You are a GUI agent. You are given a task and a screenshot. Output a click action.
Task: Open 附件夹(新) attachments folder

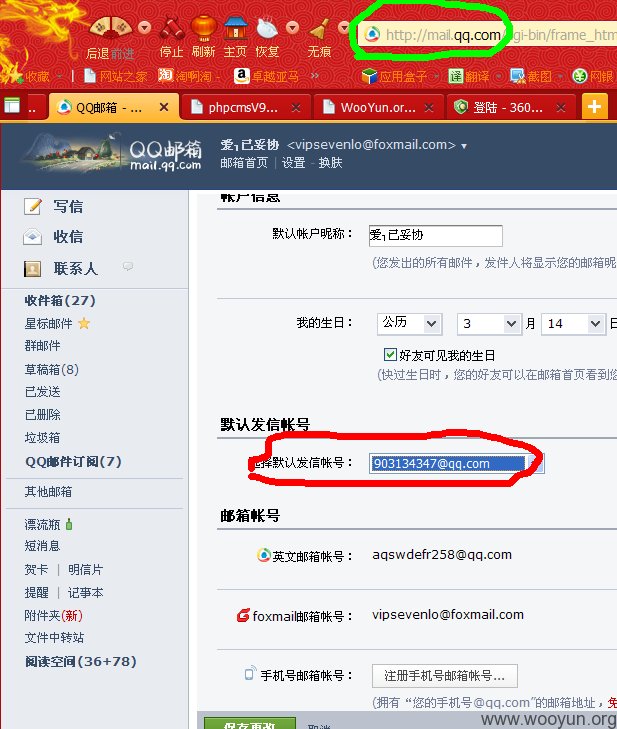53,616
